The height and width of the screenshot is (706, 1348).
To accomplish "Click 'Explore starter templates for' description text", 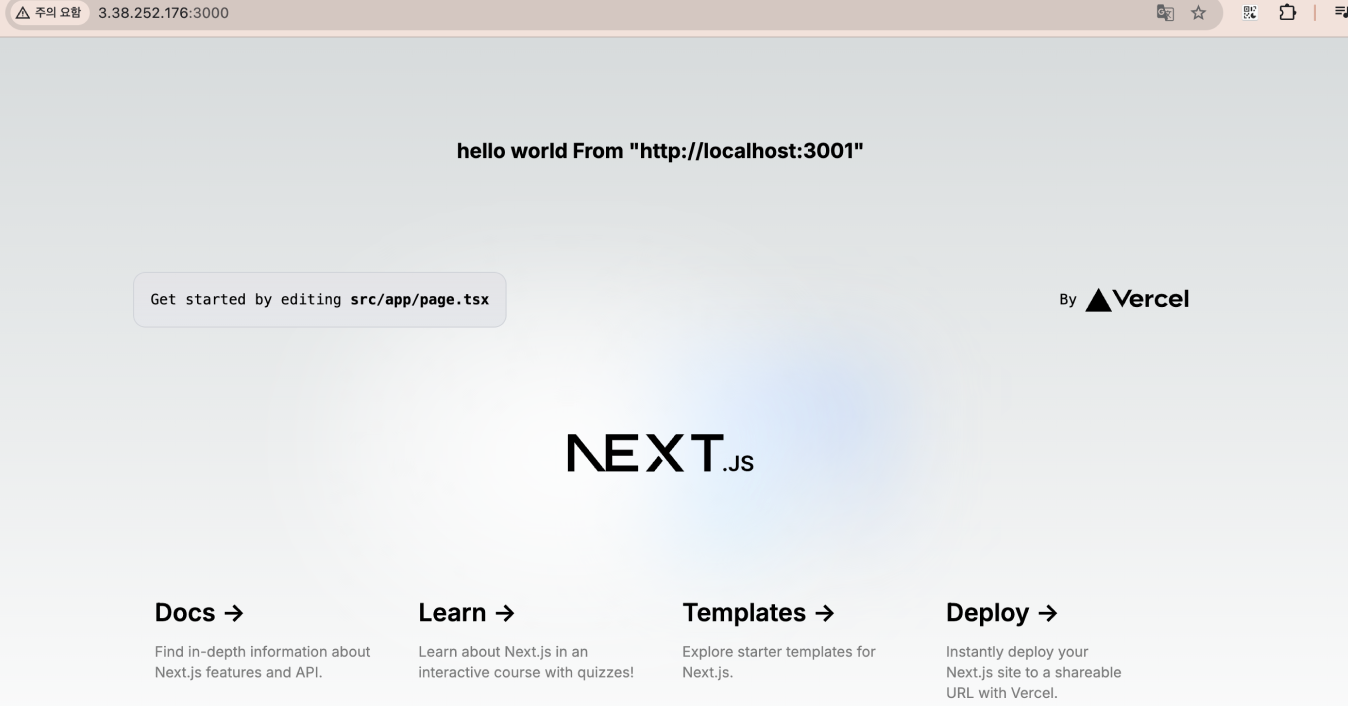I will coord(778,652).
